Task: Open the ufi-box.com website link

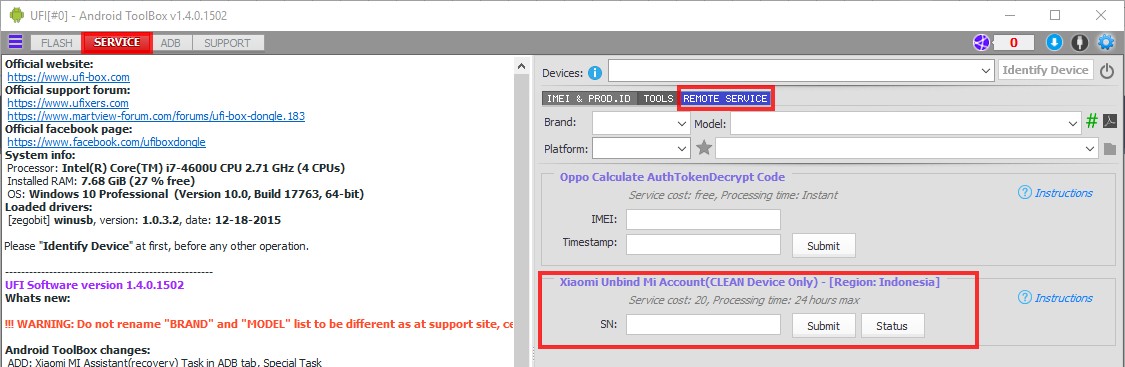Action: coord(68,77)
